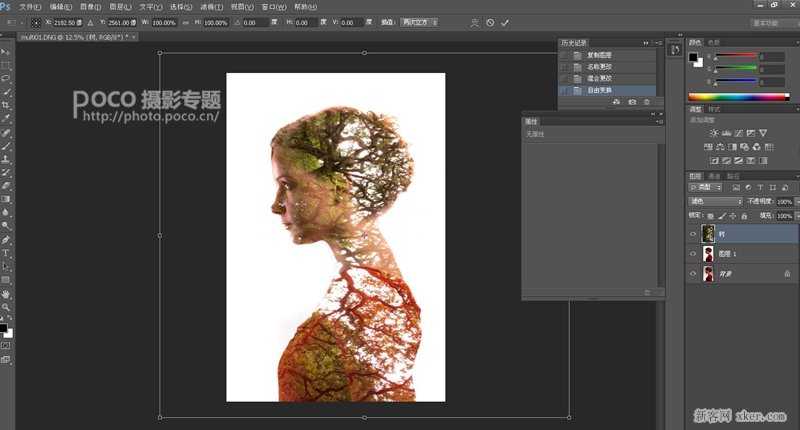Commit the transform with the checkmark icon

(505, 22)
